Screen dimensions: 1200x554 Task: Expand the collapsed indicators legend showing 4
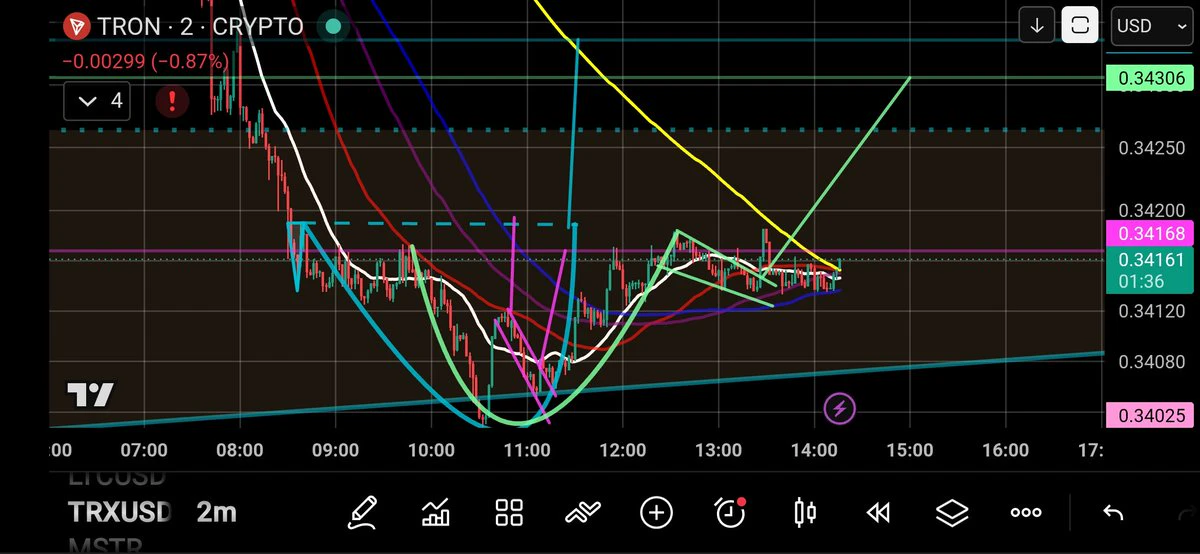[x=97, y=101]
